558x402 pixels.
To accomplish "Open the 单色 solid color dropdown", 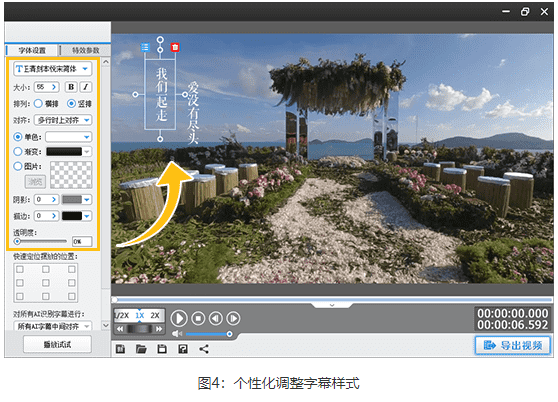I will point(68,137).
